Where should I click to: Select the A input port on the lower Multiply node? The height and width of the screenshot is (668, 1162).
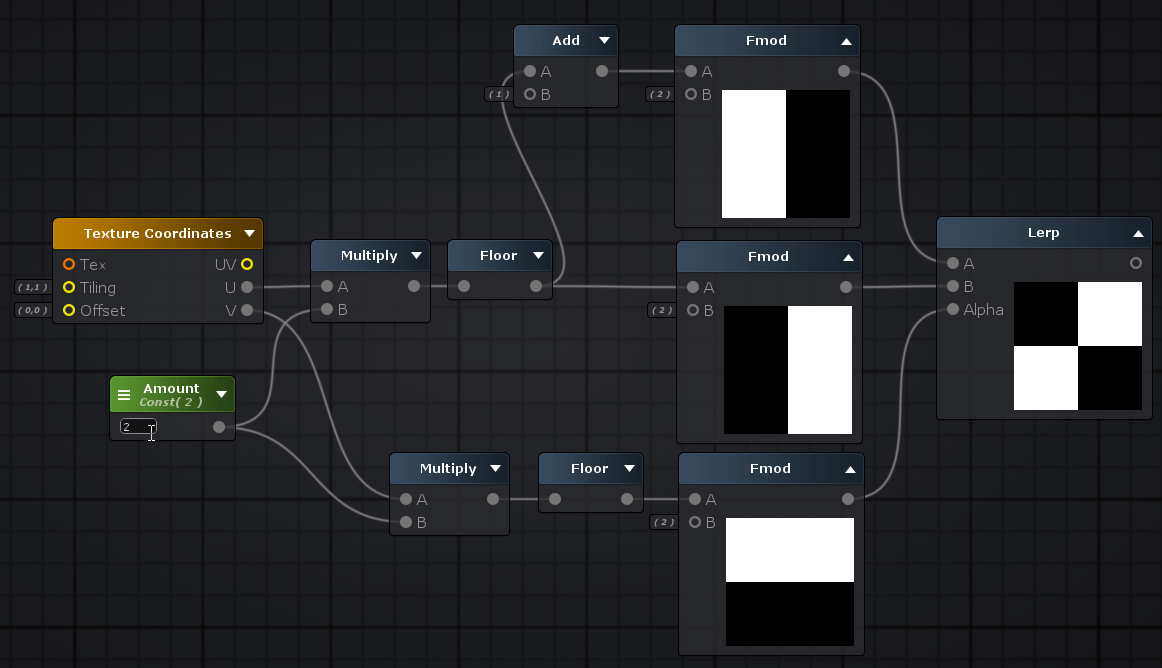point(406,498)
